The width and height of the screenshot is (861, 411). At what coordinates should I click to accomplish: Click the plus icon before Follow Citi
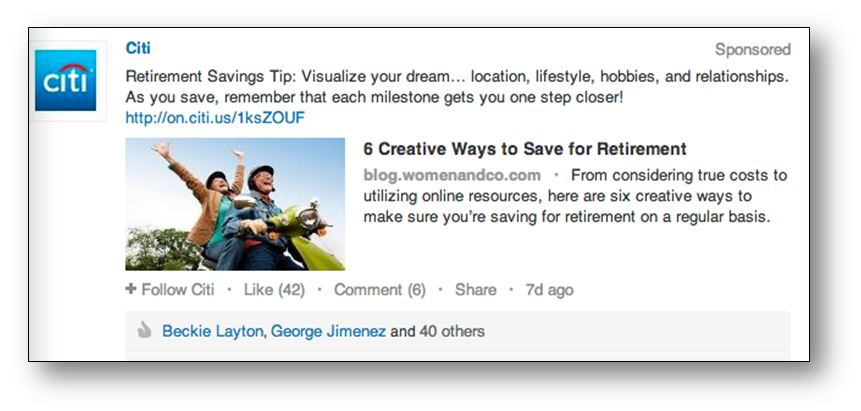(131, 289)
